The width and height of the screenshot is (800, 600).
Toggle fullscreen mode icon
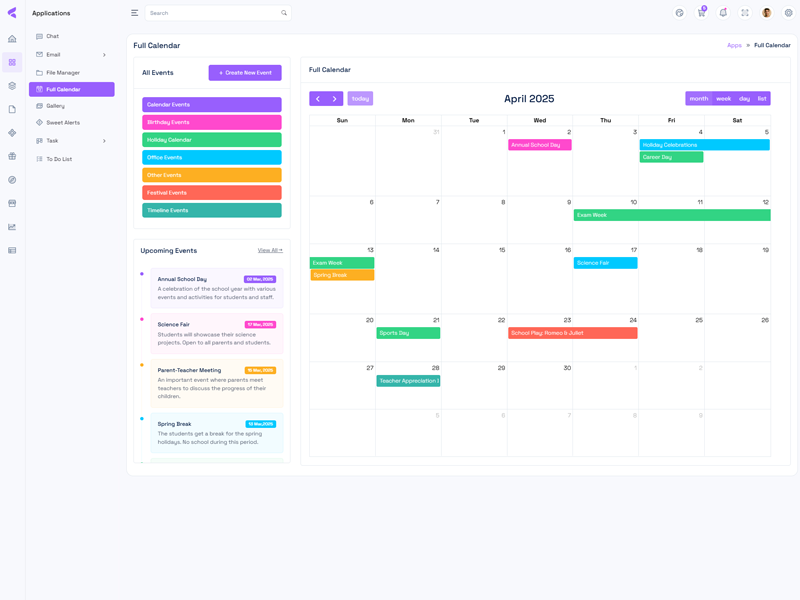tap(745, 13)
